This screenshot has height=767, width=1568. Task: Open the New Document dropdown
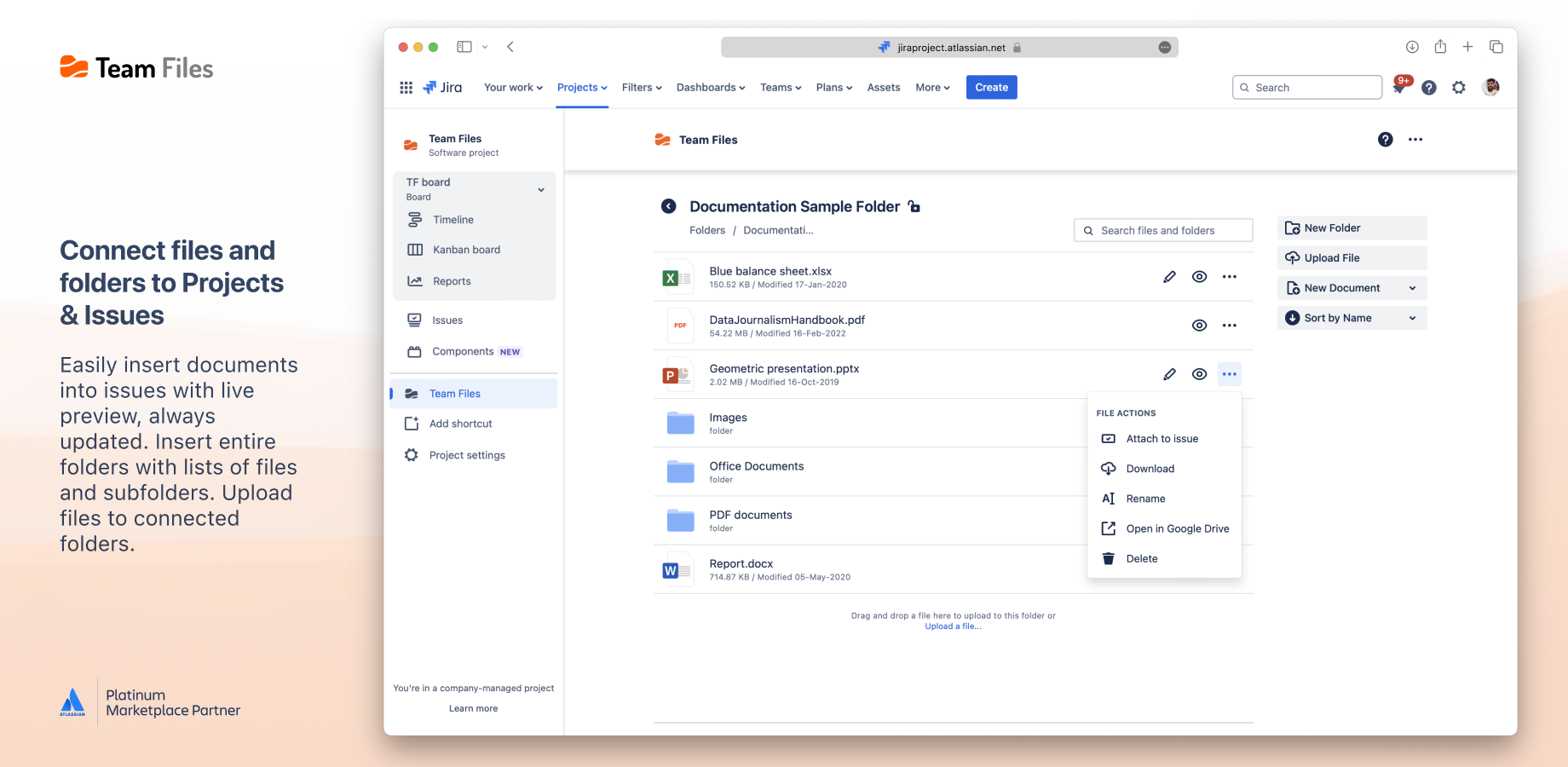(1352, 288)
